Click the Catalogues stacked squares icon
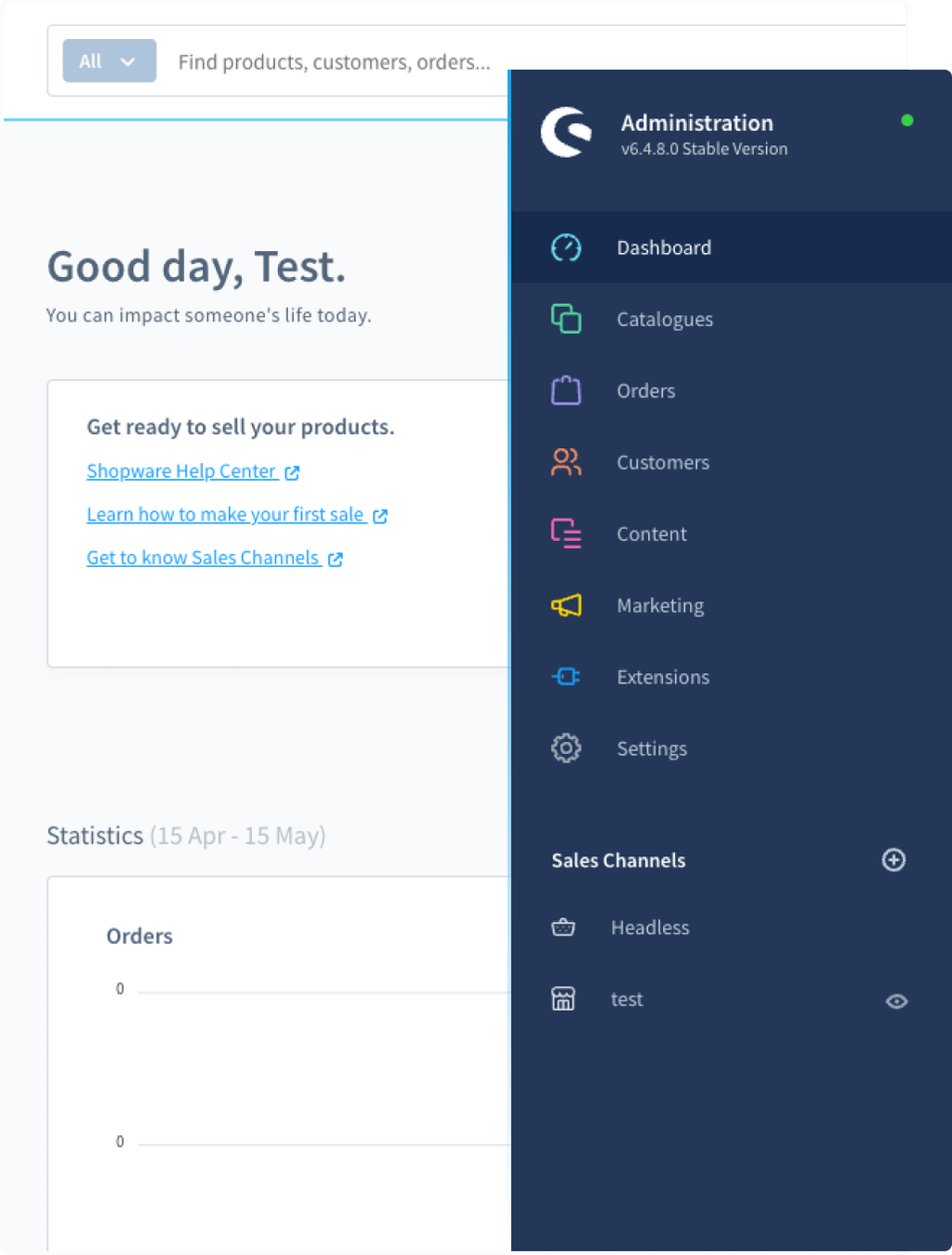Screen dimensions: 952x1255 click(x=566, y=319)
